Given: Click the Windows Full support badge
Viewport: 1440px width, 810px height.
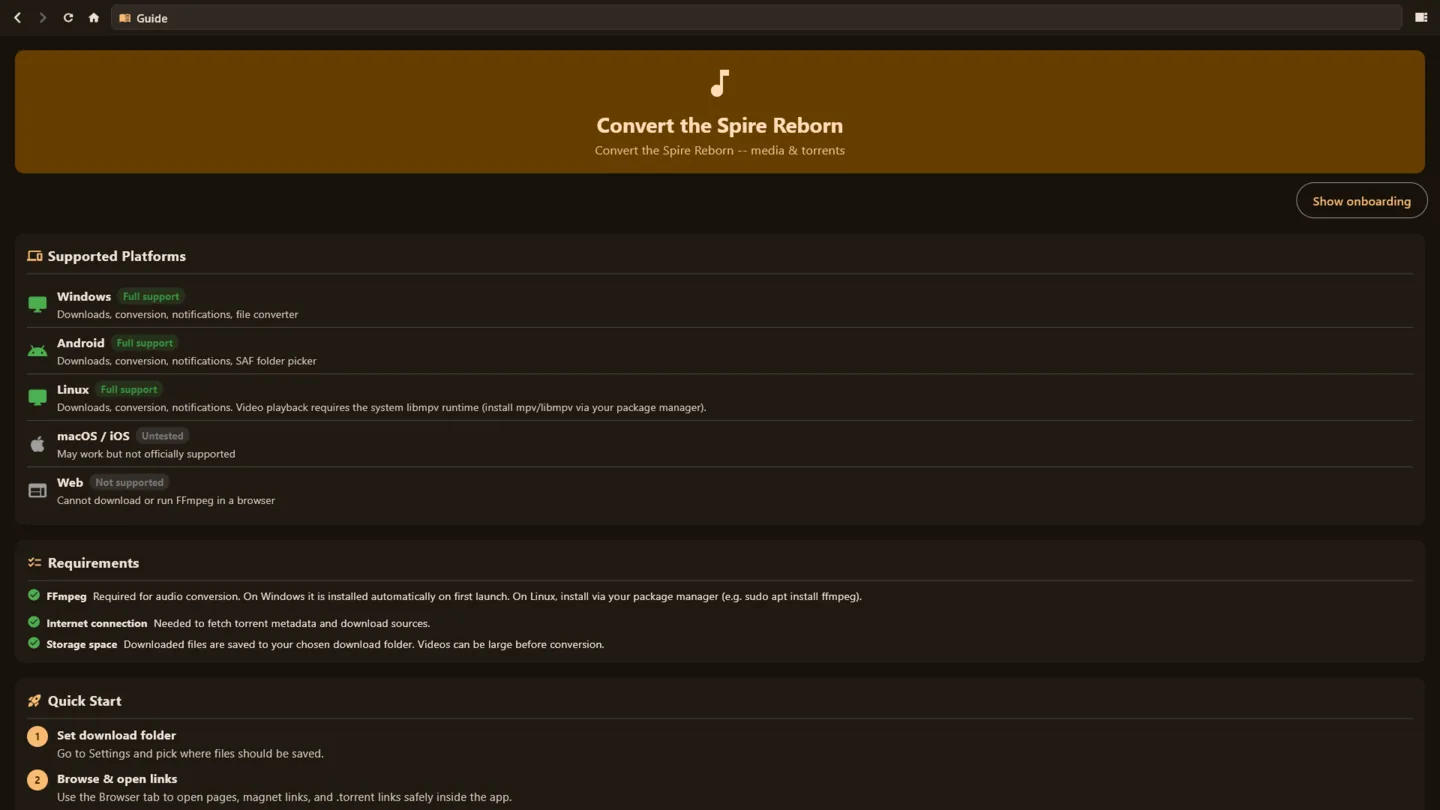Looking at the screenshot, I should (151, 296).
